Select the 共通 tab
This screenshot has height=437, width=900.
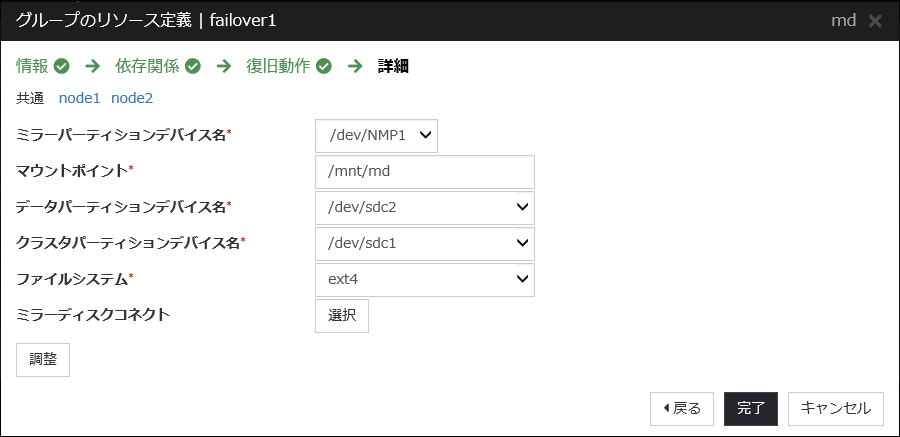(30, 98)
